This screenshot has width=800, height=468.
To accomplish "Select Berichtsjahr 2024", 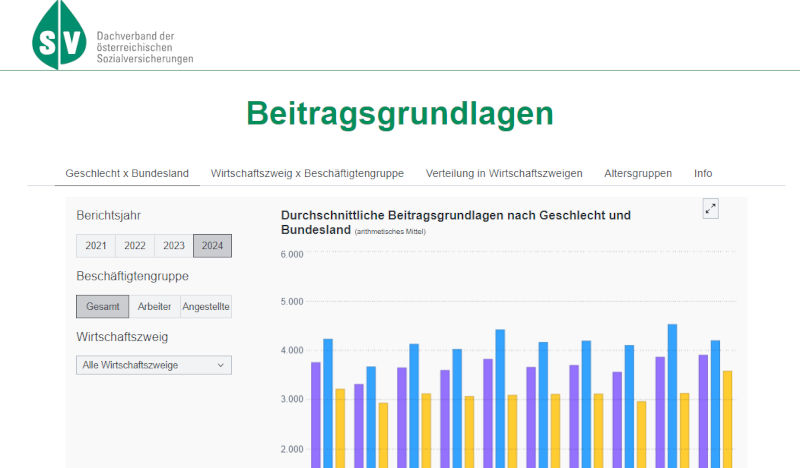I will 212,246.
